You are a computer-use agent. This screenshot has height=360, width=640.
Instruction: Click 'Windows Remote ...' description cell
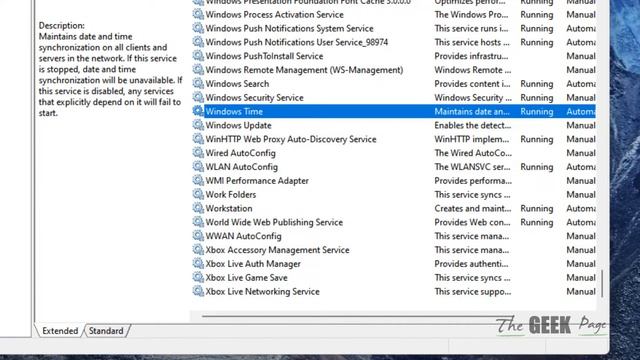click(x=473, y=70)
